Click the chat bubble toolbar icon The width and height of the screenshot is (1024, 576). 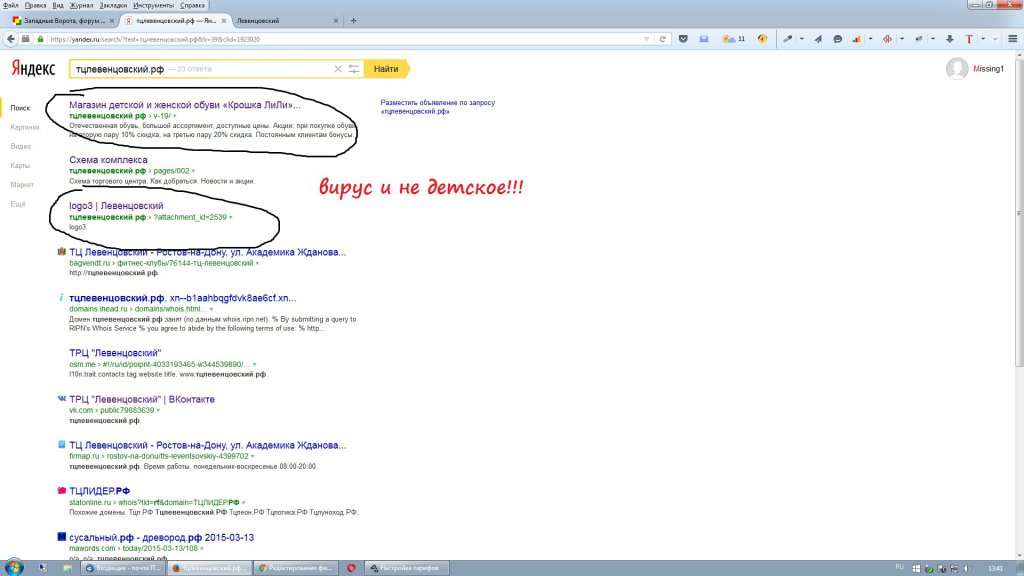[x=838, y=39]
